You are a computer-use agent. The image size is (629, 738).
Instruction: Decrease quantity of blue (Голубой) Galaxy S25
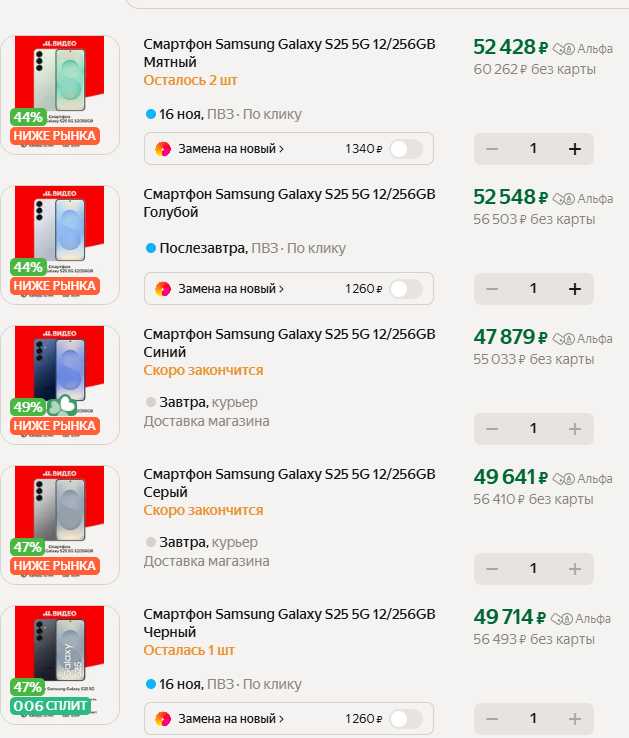(492, 289)
